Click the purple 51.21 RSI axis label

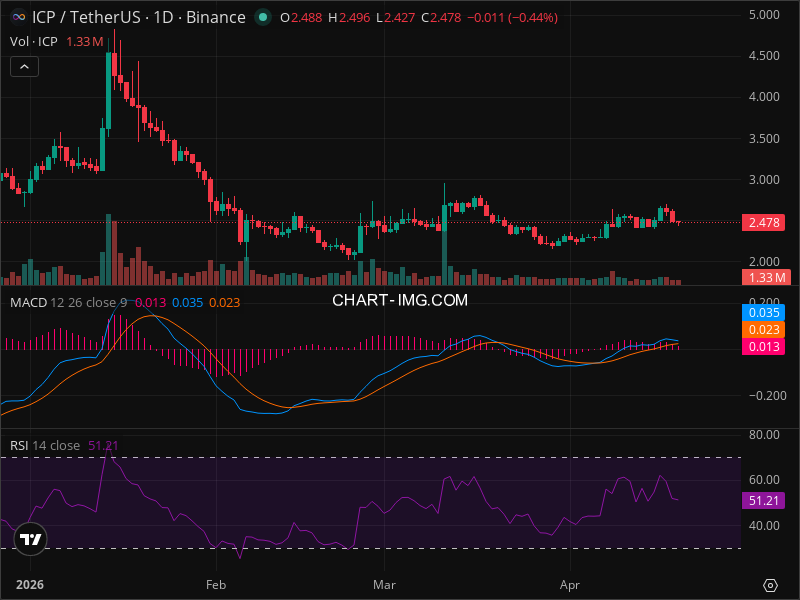[x=763, y=501]
